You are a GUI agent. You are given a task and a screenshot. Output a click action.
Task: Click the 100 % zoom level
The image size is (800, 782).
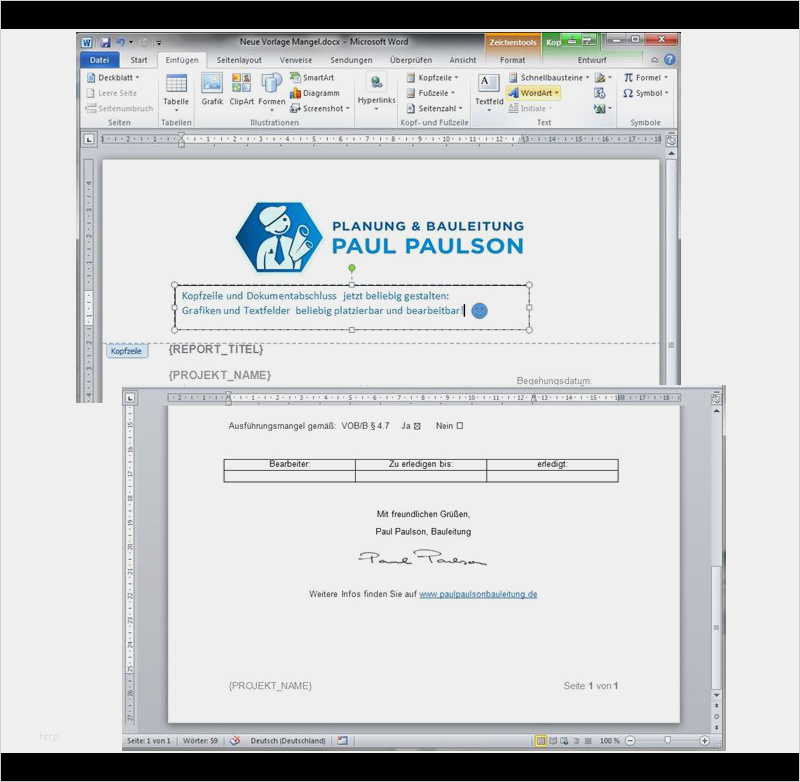pos(609,741)
